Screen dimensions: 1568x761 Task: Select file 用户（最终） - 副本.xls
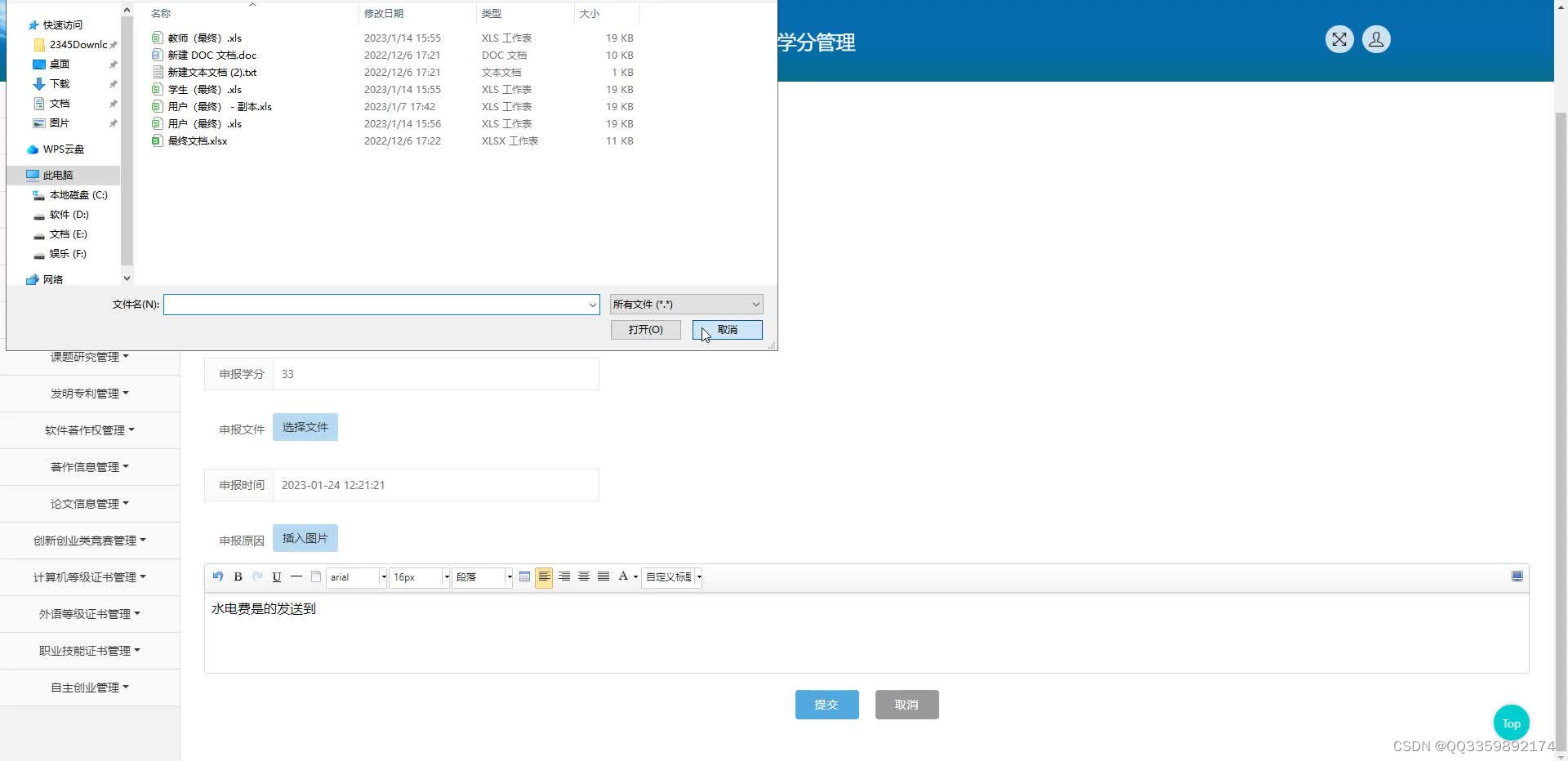pyautogui.click(x=219, y=107)
